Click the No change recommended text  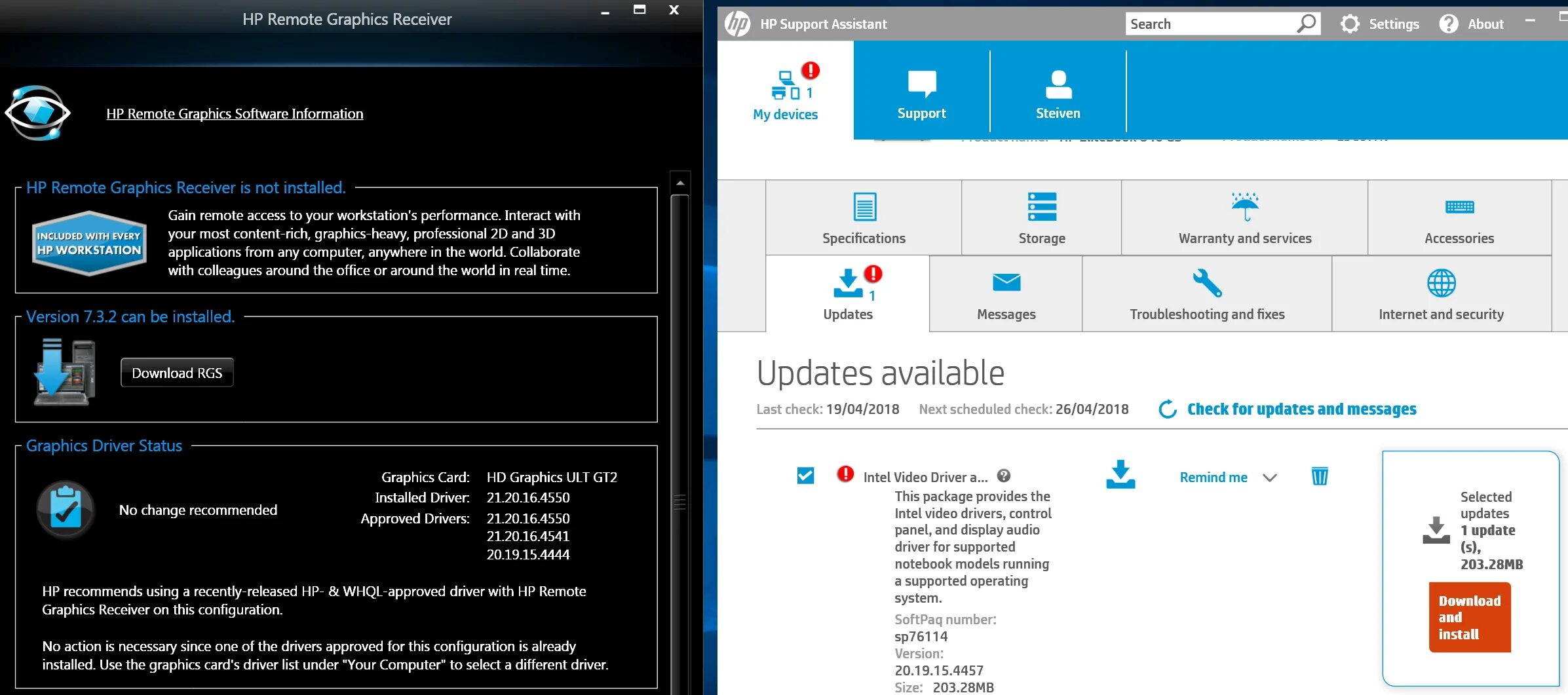tap(198, 510)
